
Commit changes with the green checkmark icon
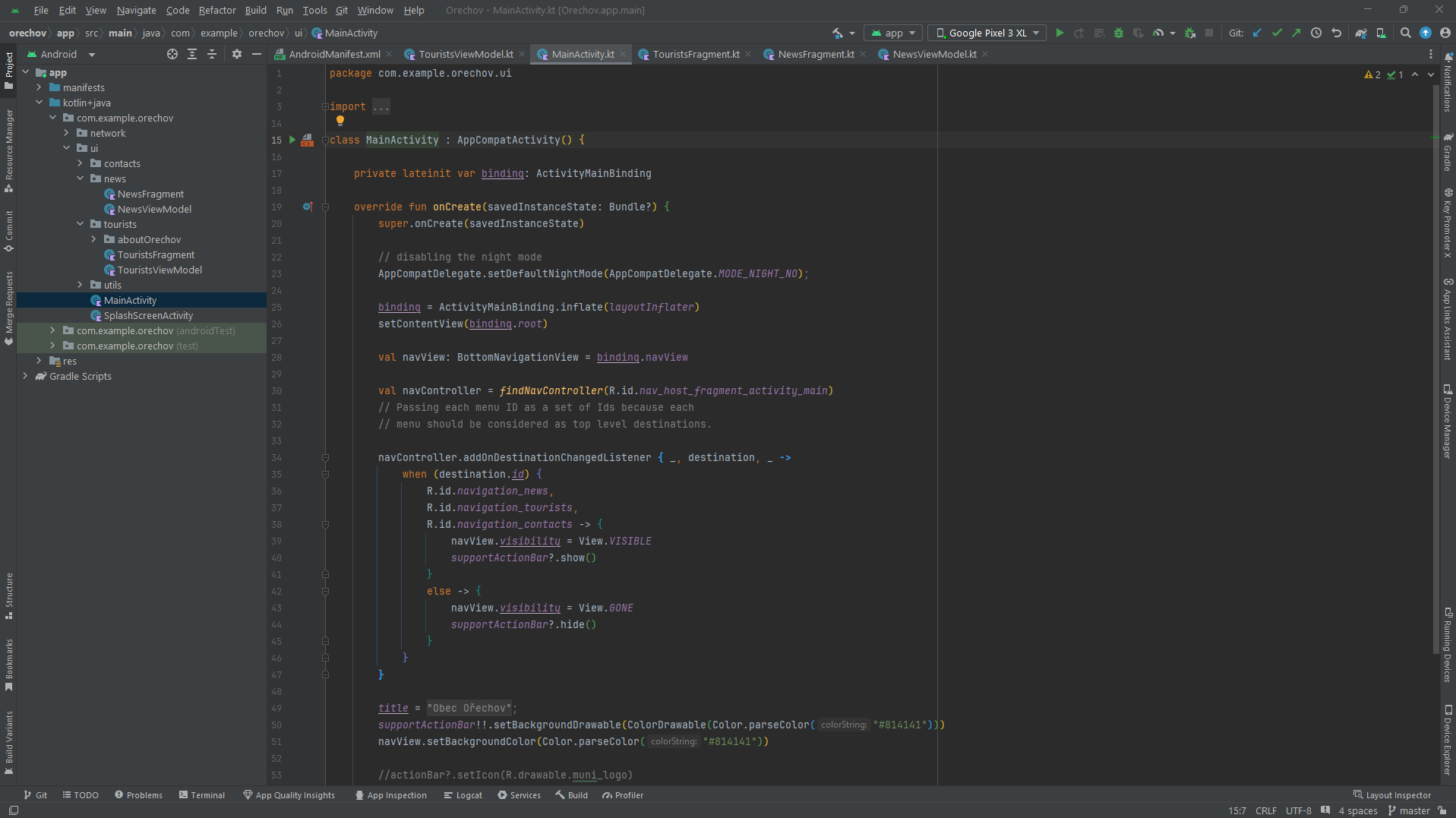coord(1277,33)
